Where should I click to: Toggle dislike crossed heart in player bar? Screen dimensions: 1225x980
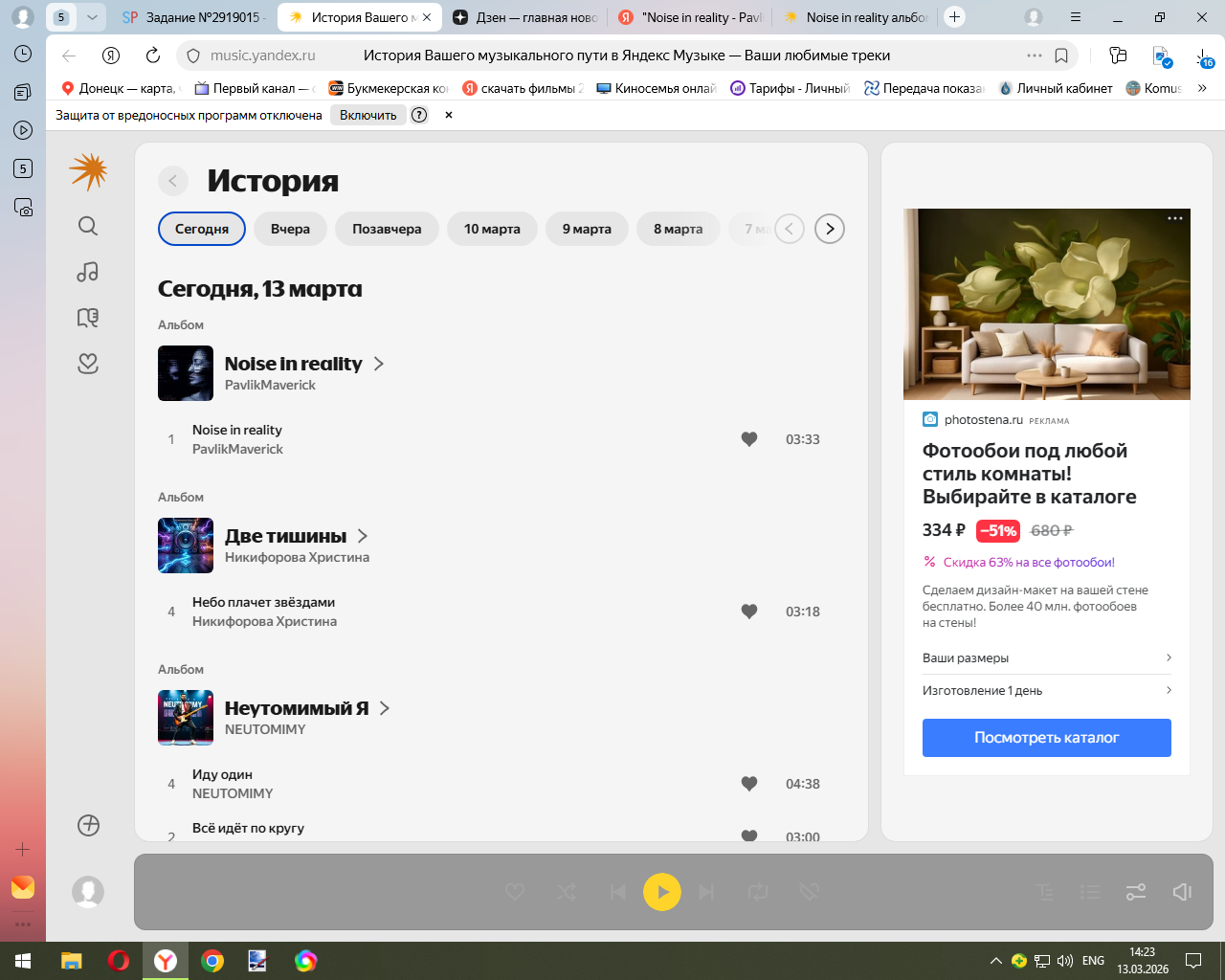click(x=810, y=892)
